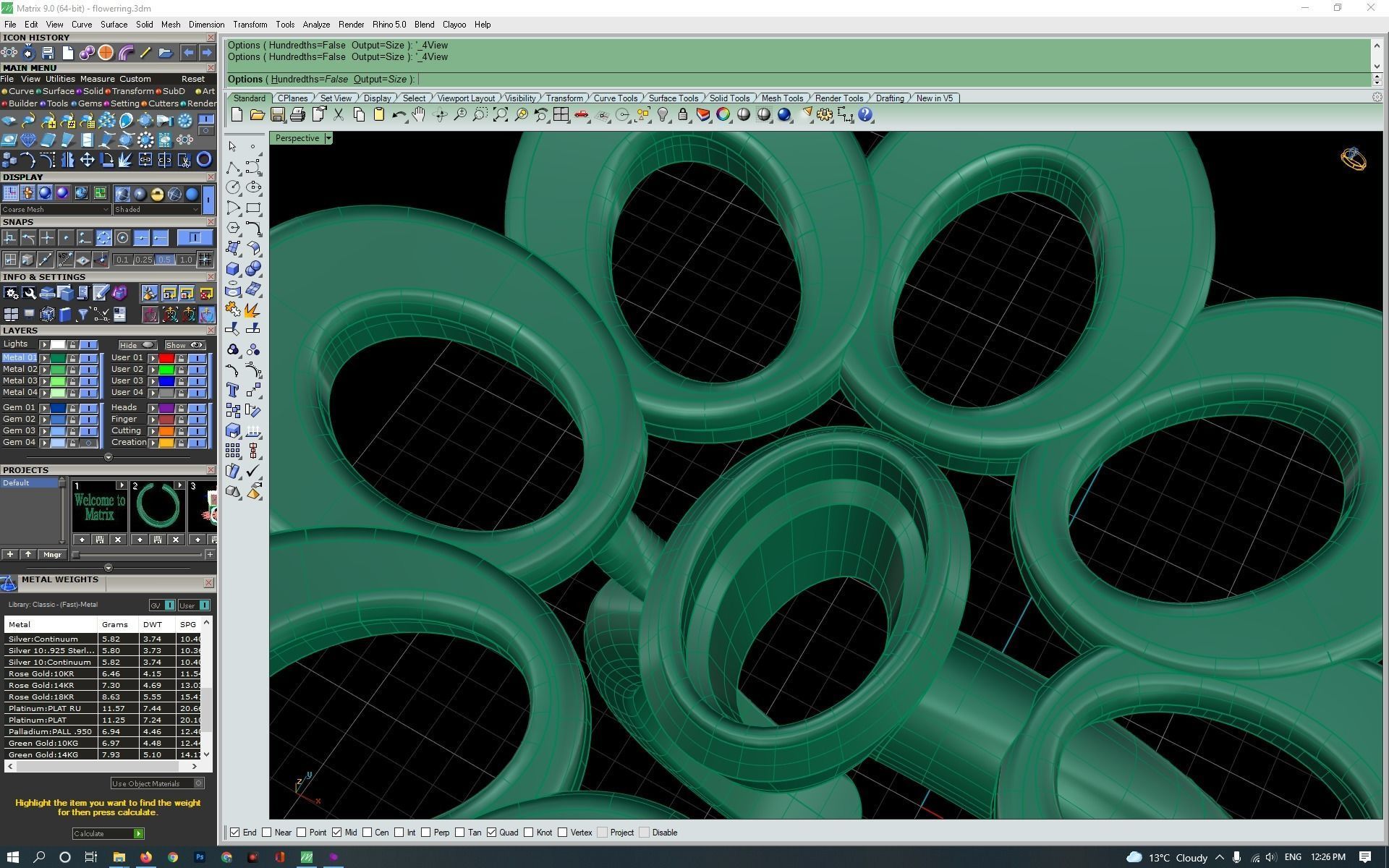The height and width of the screenshot is (868, 1389).
Task: Open the Coarse Mesh dropdown
Action: (55, 209)
